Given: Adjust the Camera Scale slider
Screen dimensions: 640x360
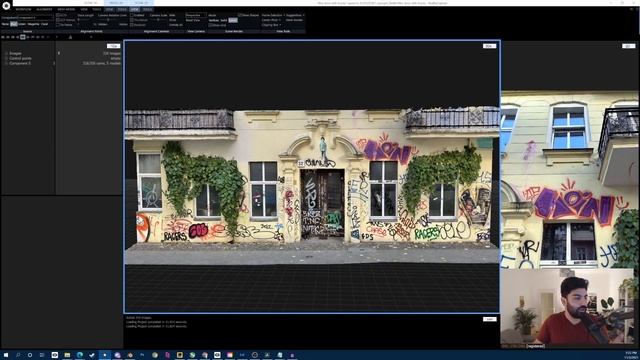Looking at the screenshot, I should tap(158, 20).
